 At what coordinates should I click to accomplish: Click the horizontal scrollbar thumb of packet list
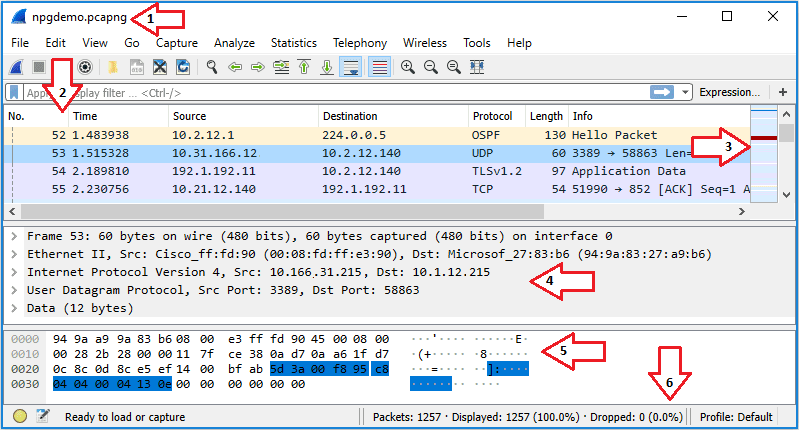coord(282,211)
